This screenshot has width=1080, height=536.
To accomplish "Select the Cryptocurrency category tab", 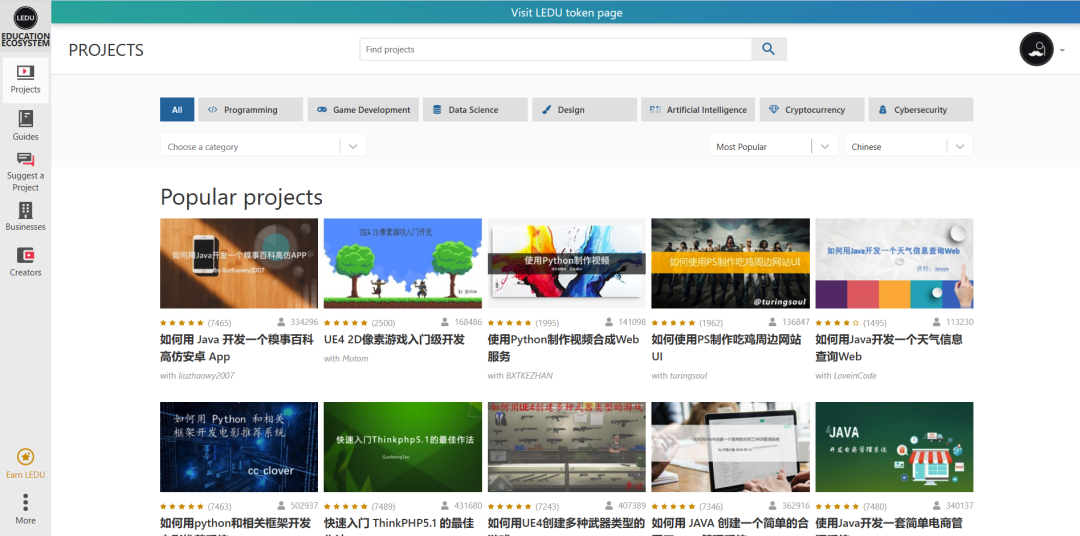I will 812,110.
